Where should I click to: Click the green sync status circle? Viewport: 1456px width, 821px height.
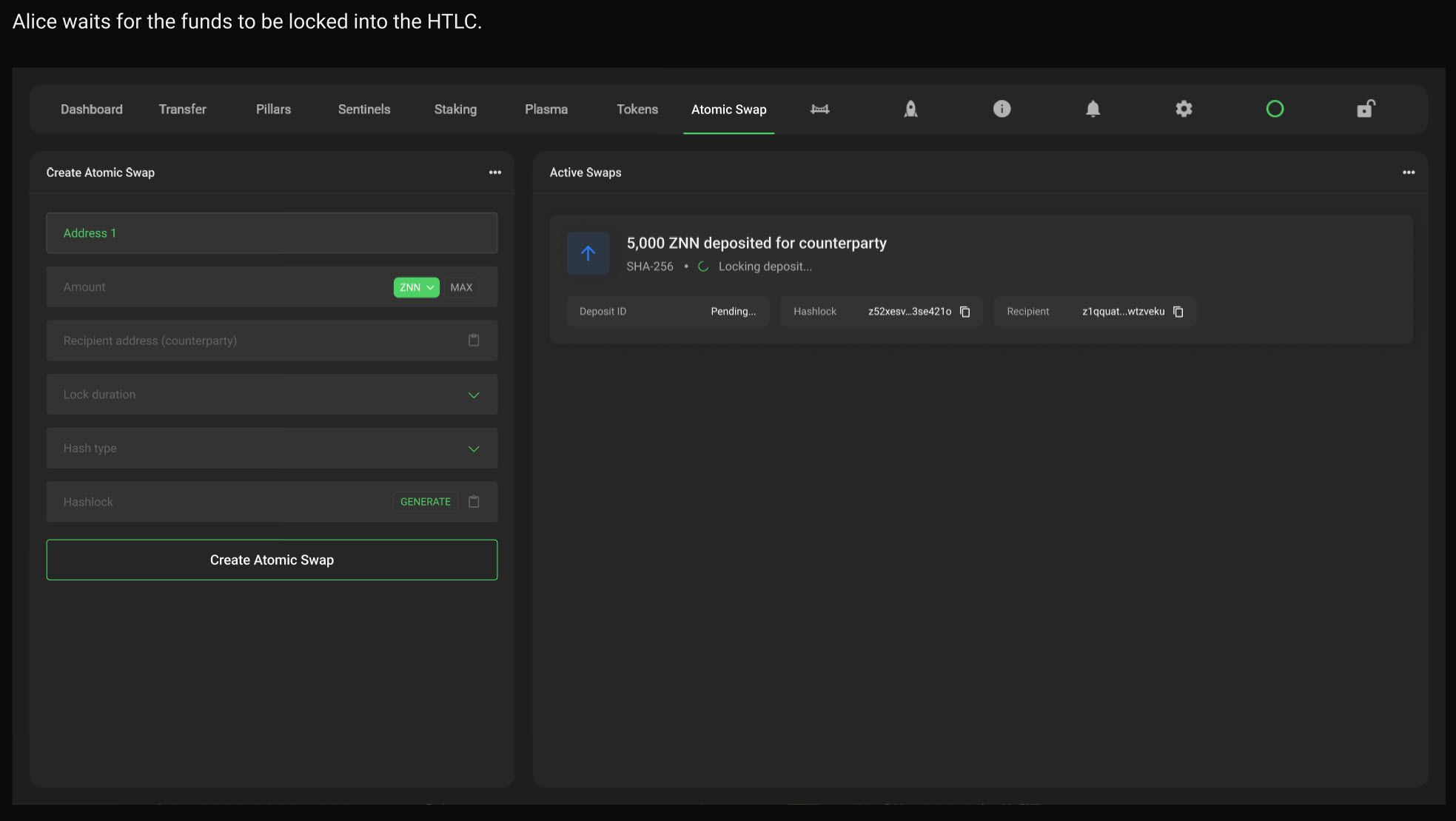click(1275, 109)
